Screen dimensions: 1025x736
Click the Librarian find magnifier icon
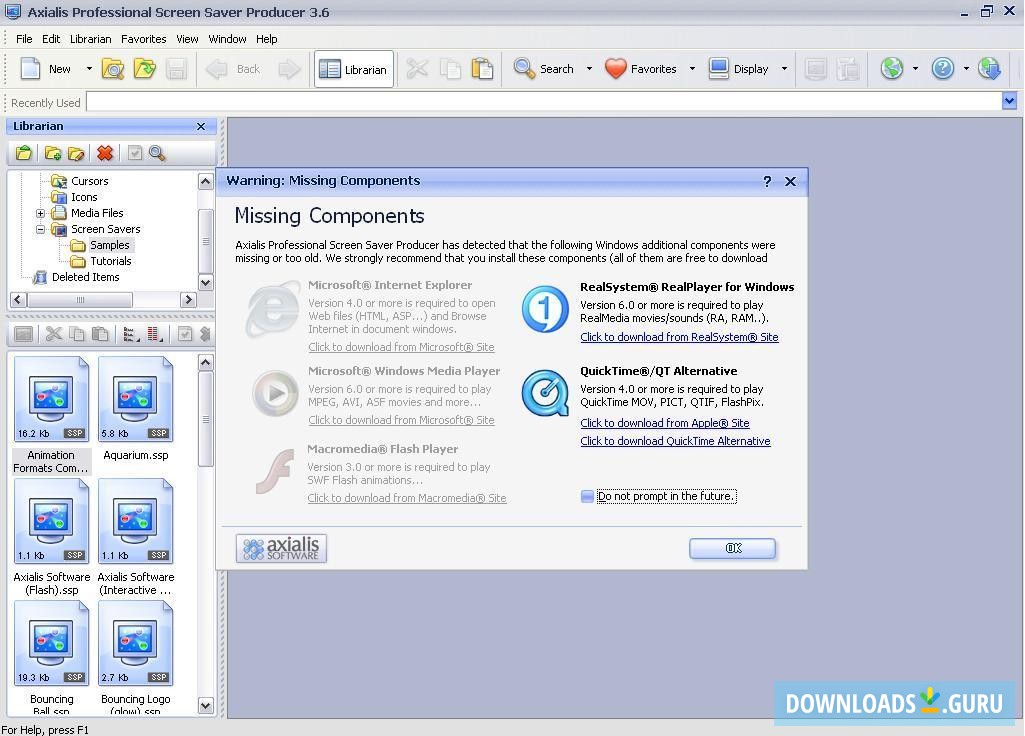pyautogui.click(x=157, y=153)
